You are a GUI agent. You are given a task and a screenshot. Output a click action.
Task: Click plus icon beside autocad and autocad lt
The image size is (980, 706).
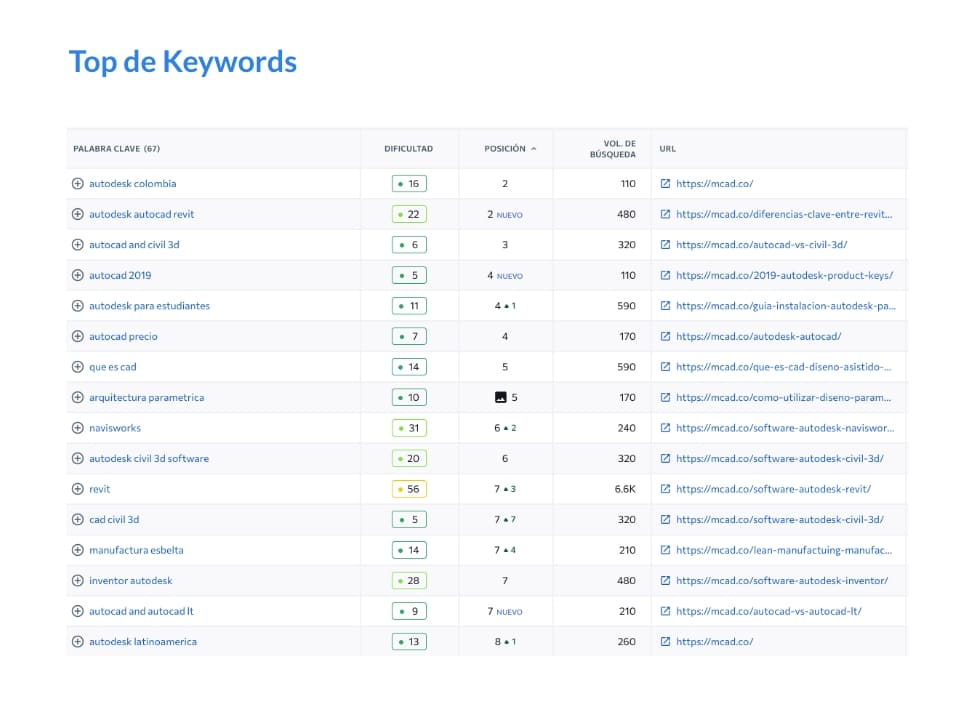(x=78, y=612)
